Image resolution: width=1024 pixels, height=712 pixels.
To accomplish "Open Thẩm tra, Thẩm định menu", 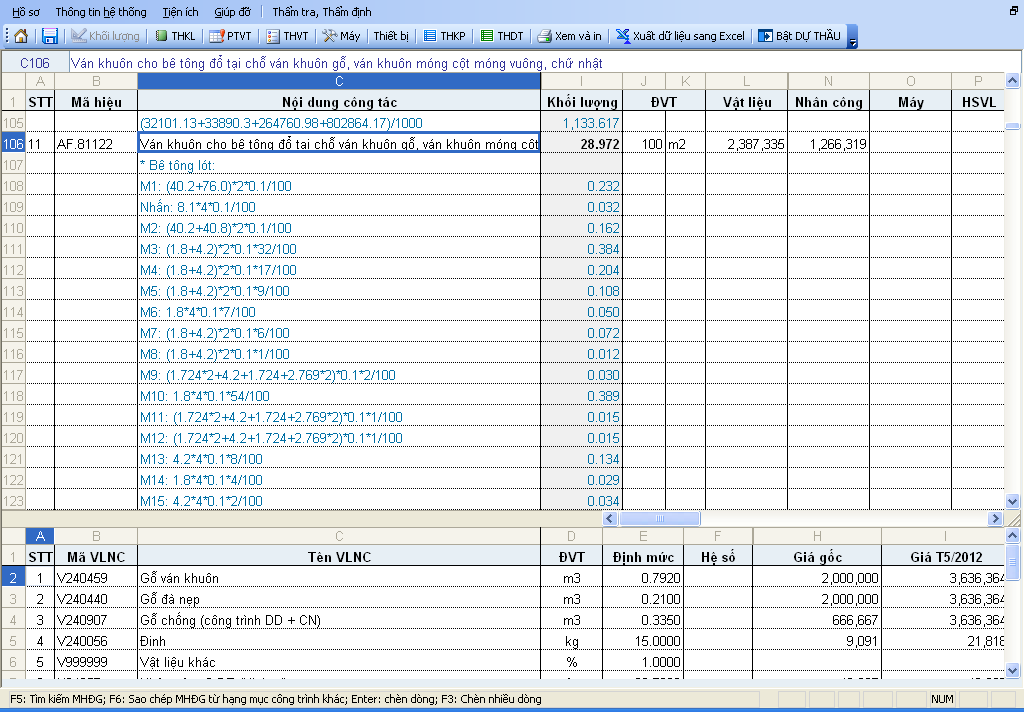I will tap(322, 12).
